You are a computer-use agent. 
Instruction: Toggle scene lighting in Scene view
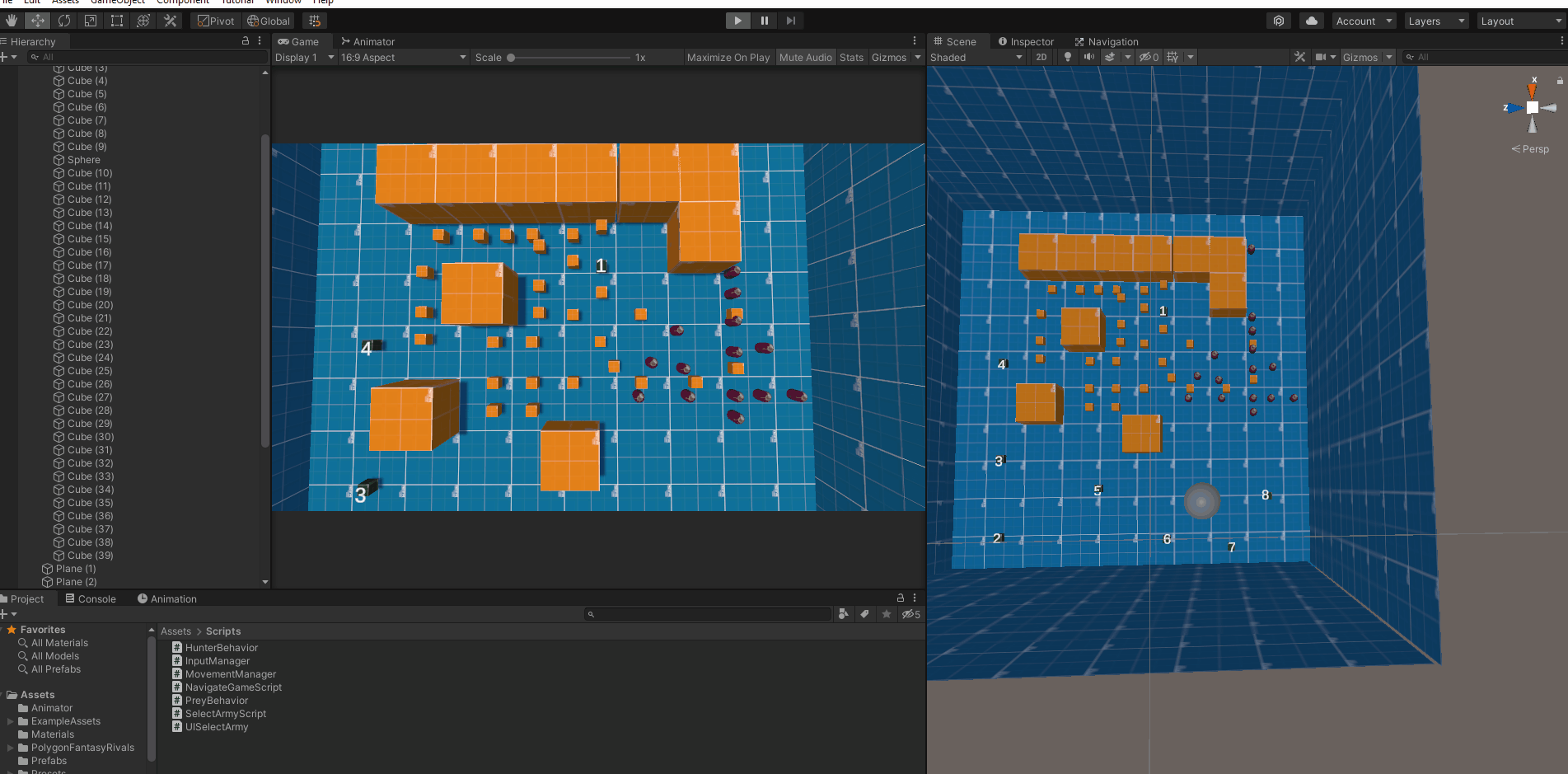[1068, 57]
